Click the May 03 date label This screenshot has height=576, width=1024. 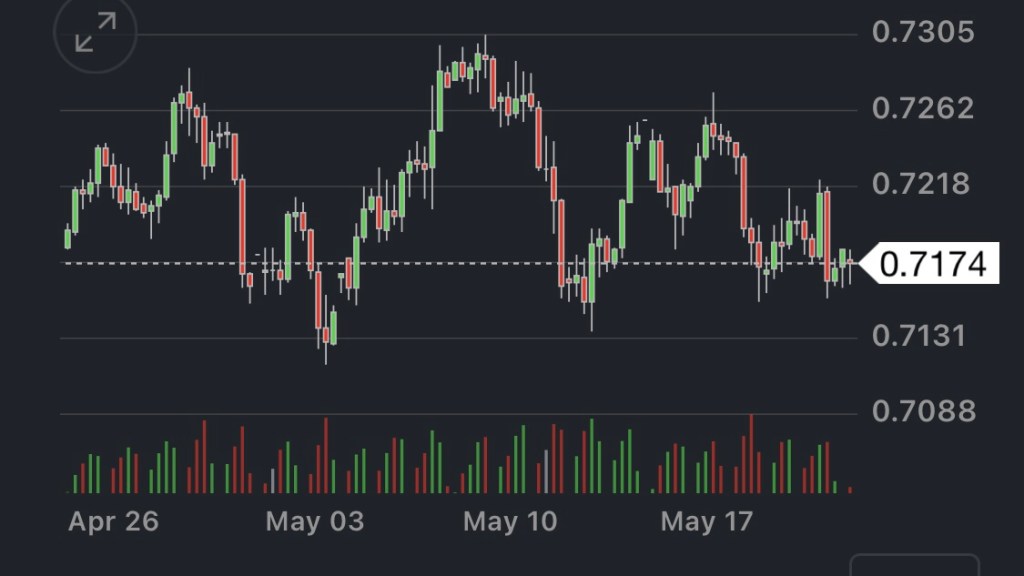(315, 521)
